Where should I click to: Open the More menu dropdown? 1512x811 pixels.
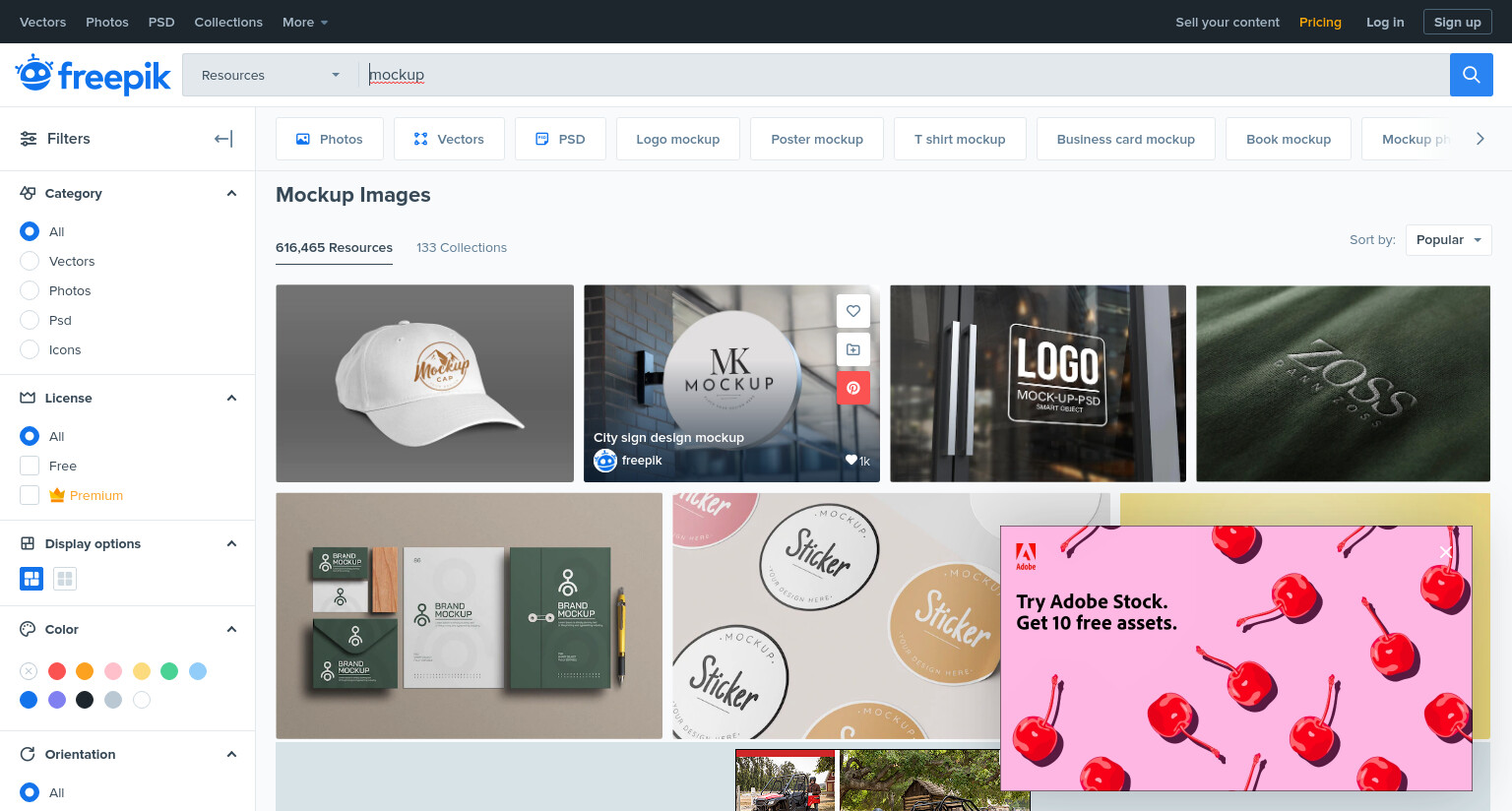click(x=305, y=22)
